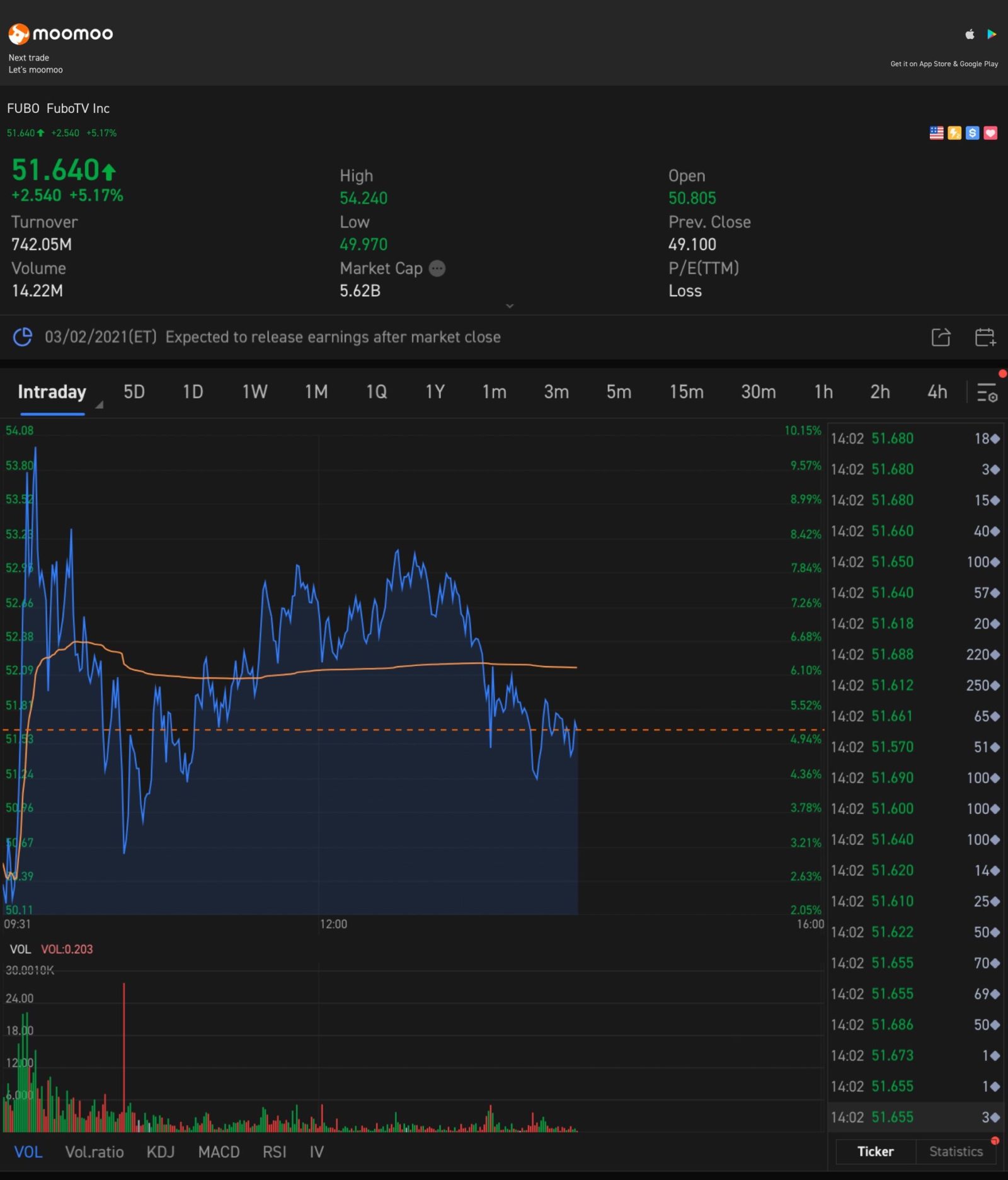Click ticker row 51.618 with 20 shares
The width and height of the screenshot is (1008, 1180).
click(915, 624)
